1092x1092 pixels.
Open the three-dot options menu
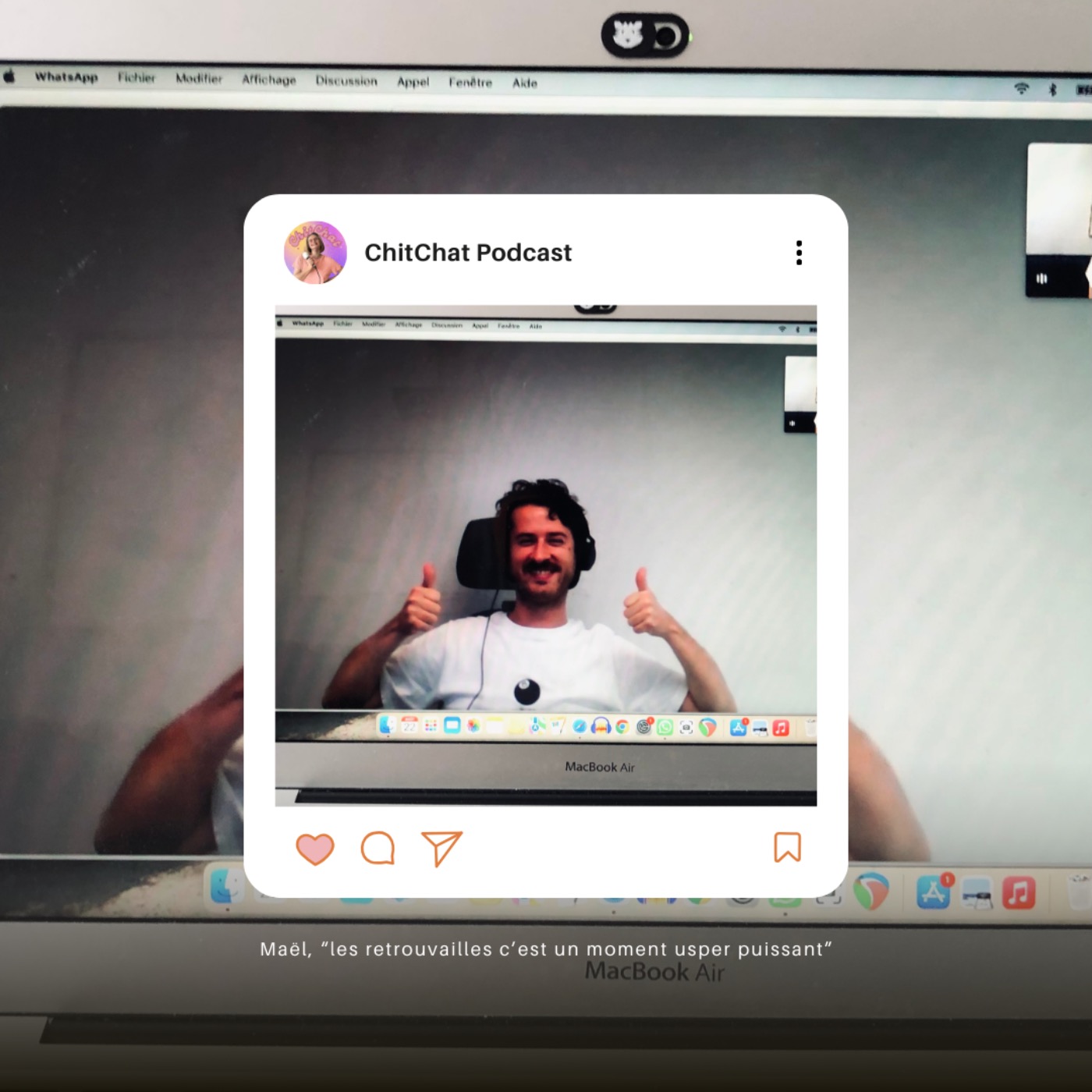coord(799,253)
